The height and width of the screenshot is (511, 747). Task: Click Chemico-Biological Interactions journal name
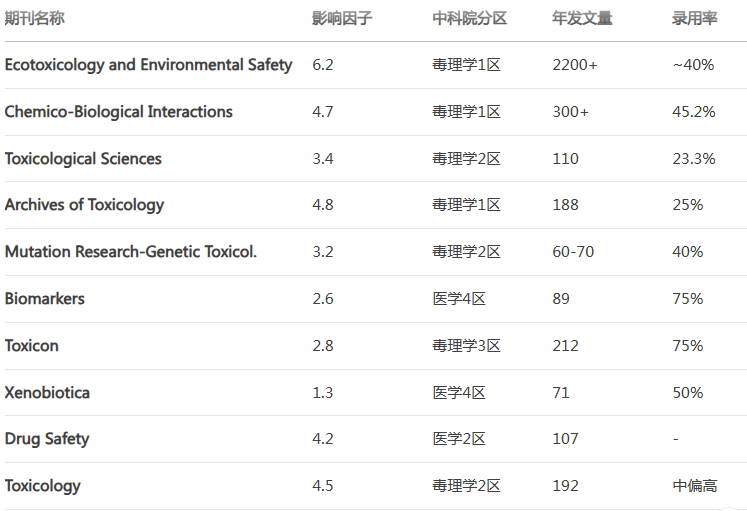pos(119,111)
